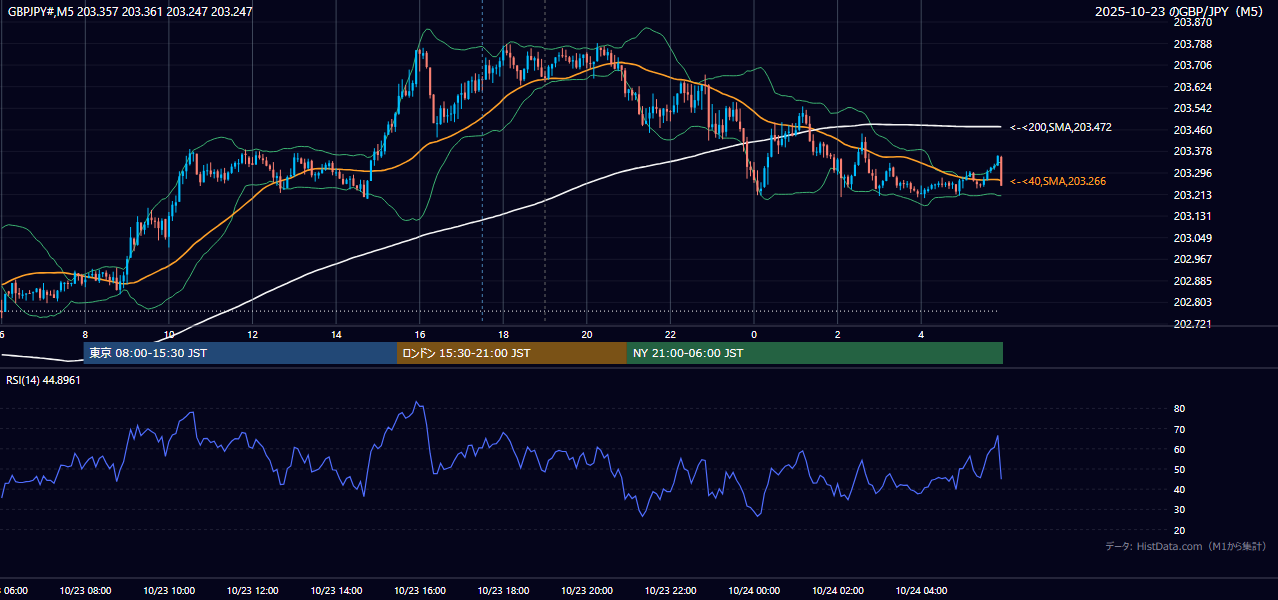Click hour tick 22 under the price chart
Screen dimensions: 1278x600
click(x=670, y=334)
